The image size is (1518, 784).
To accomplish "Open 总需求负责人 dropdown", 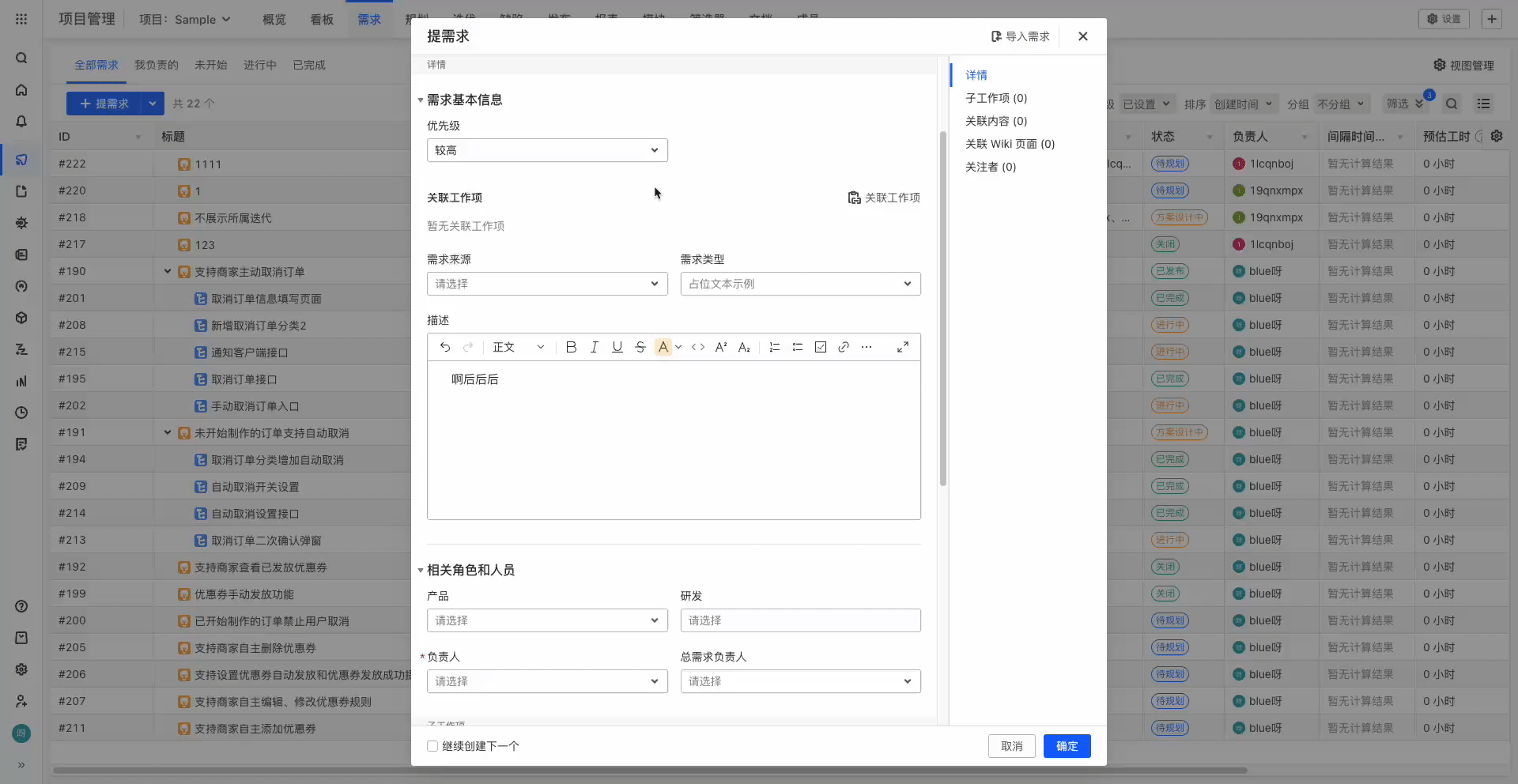I will pyautogui.click(x=800, y=681).
